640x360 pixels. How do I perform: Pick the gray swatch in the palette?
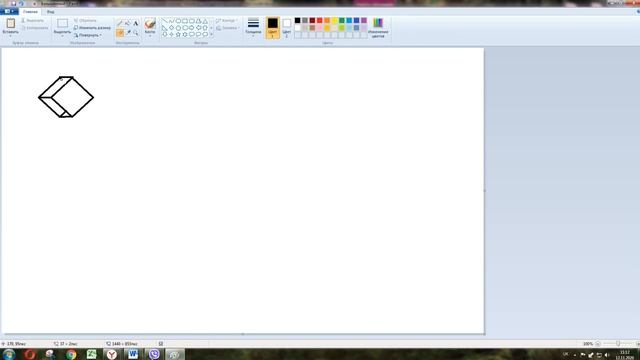pyautogui.click(x=305, y=20)
